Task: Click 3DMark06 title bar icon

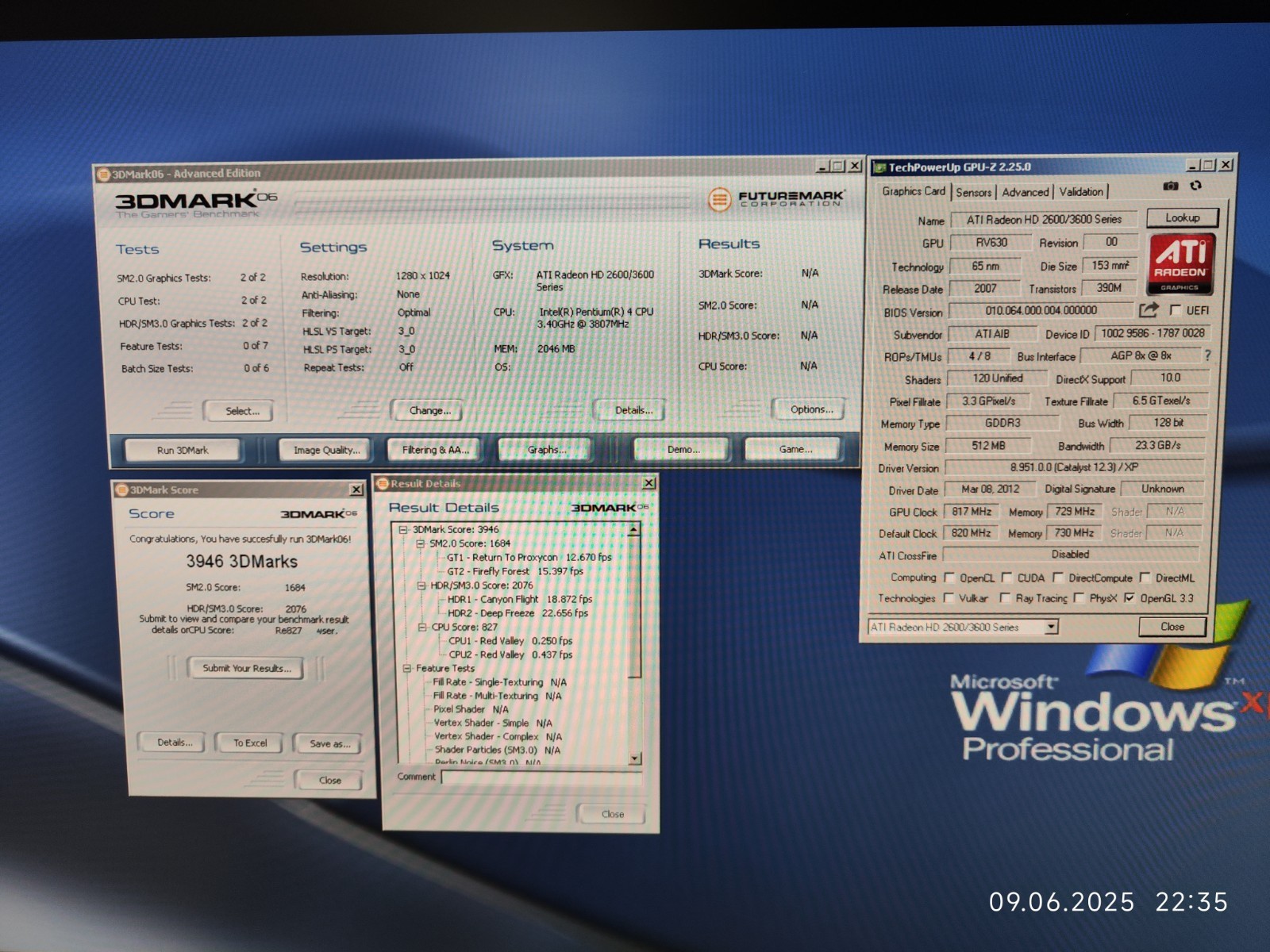Action: (102, 174)
